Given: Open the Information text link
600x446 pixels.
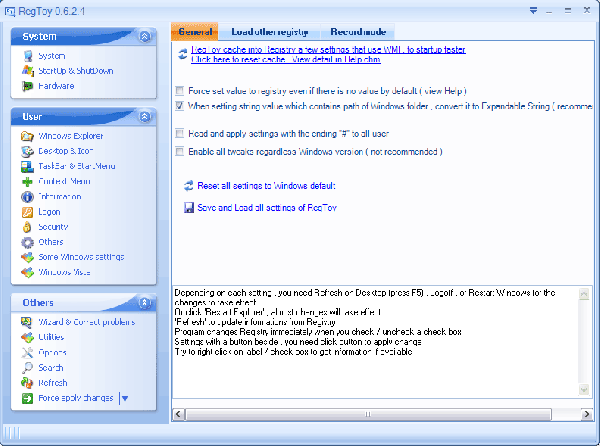Looking at the screenshot, I should 60,197.
